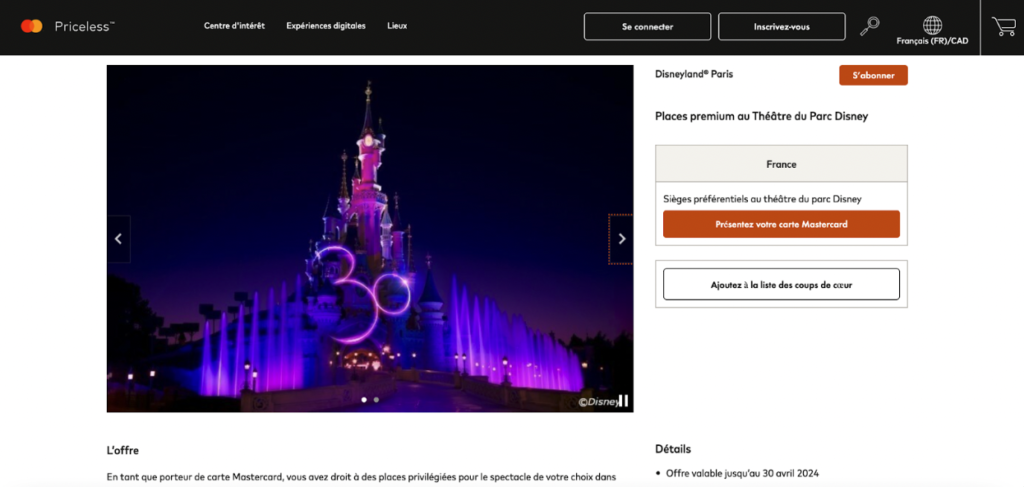Pause the image slideshow
This screenshot has height=487, width=1024.
[x=623, y=400]
